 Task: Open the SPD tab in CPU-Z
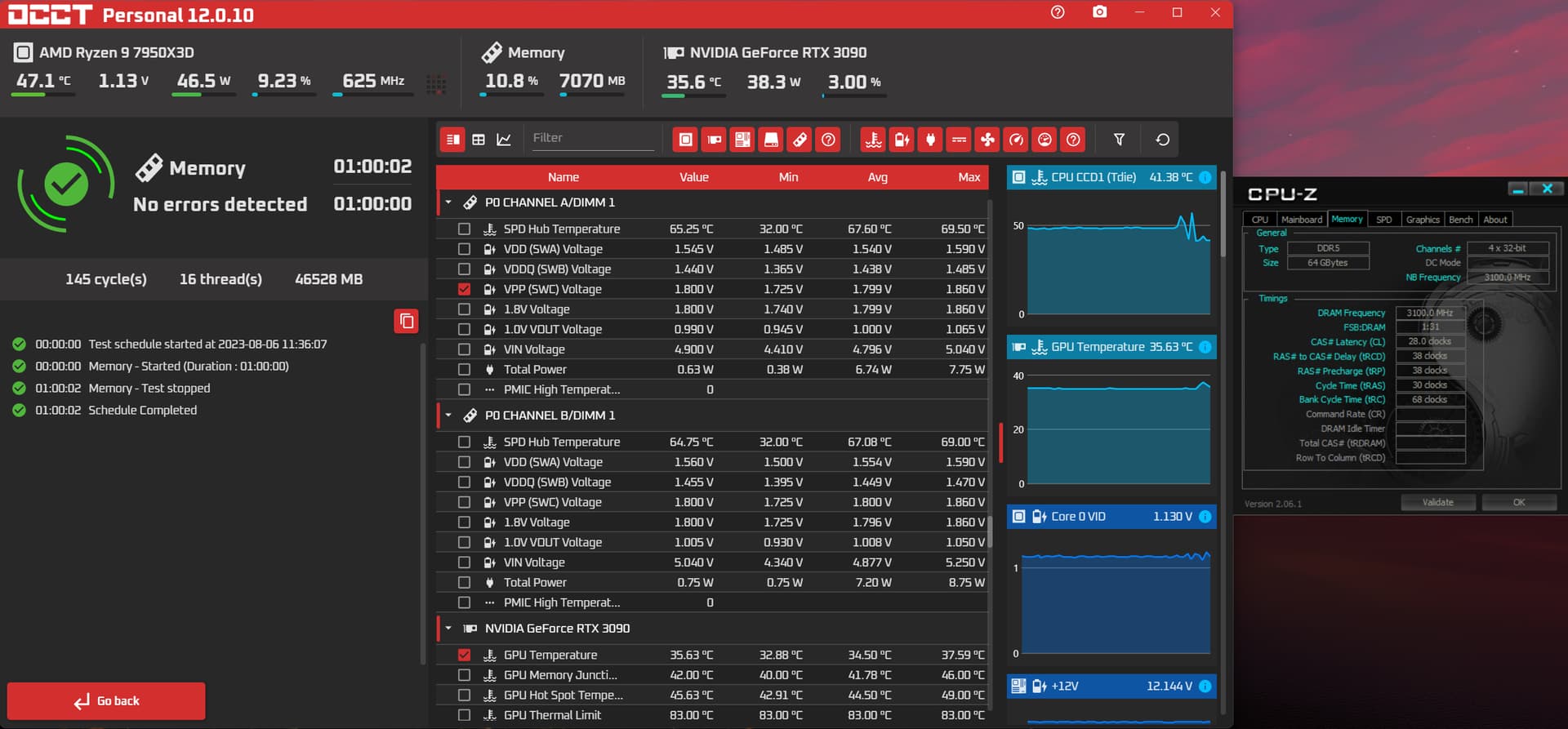click(1383, 220)
